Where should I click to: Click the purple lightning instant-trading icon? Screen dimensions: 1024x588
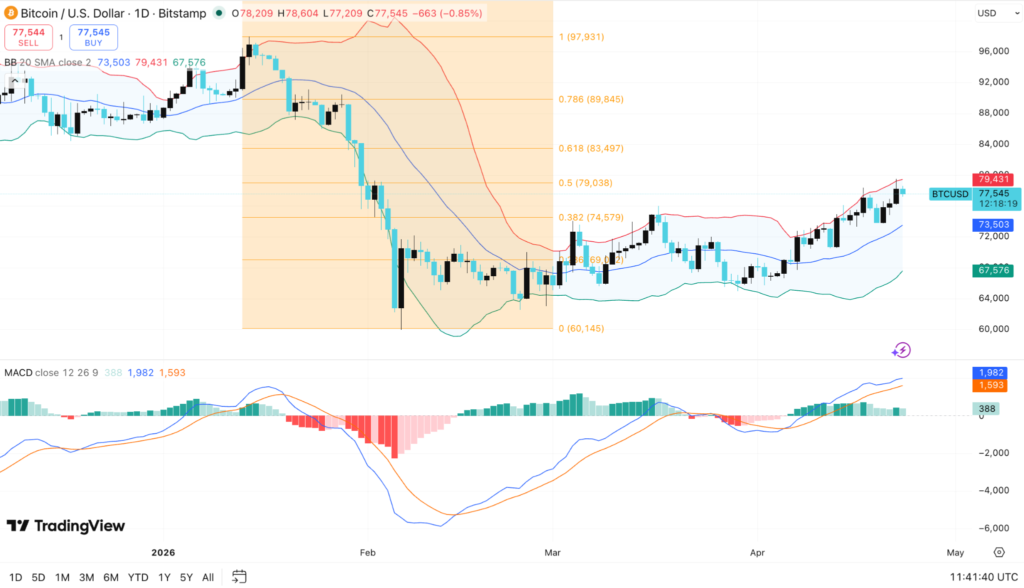tap(901, 352)
